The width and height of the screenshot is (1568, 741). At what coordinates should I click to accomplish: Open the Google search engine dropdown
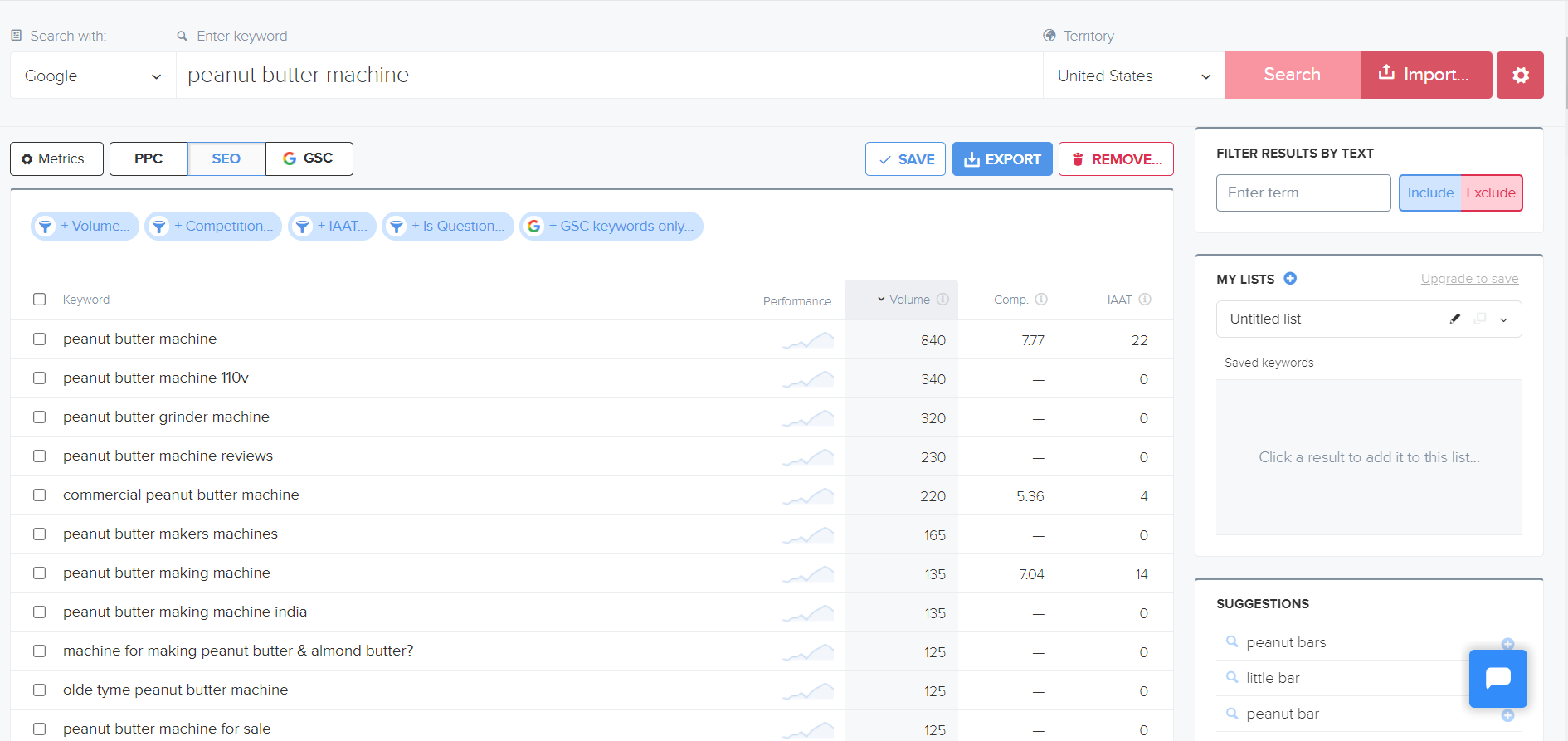(93, 76)
